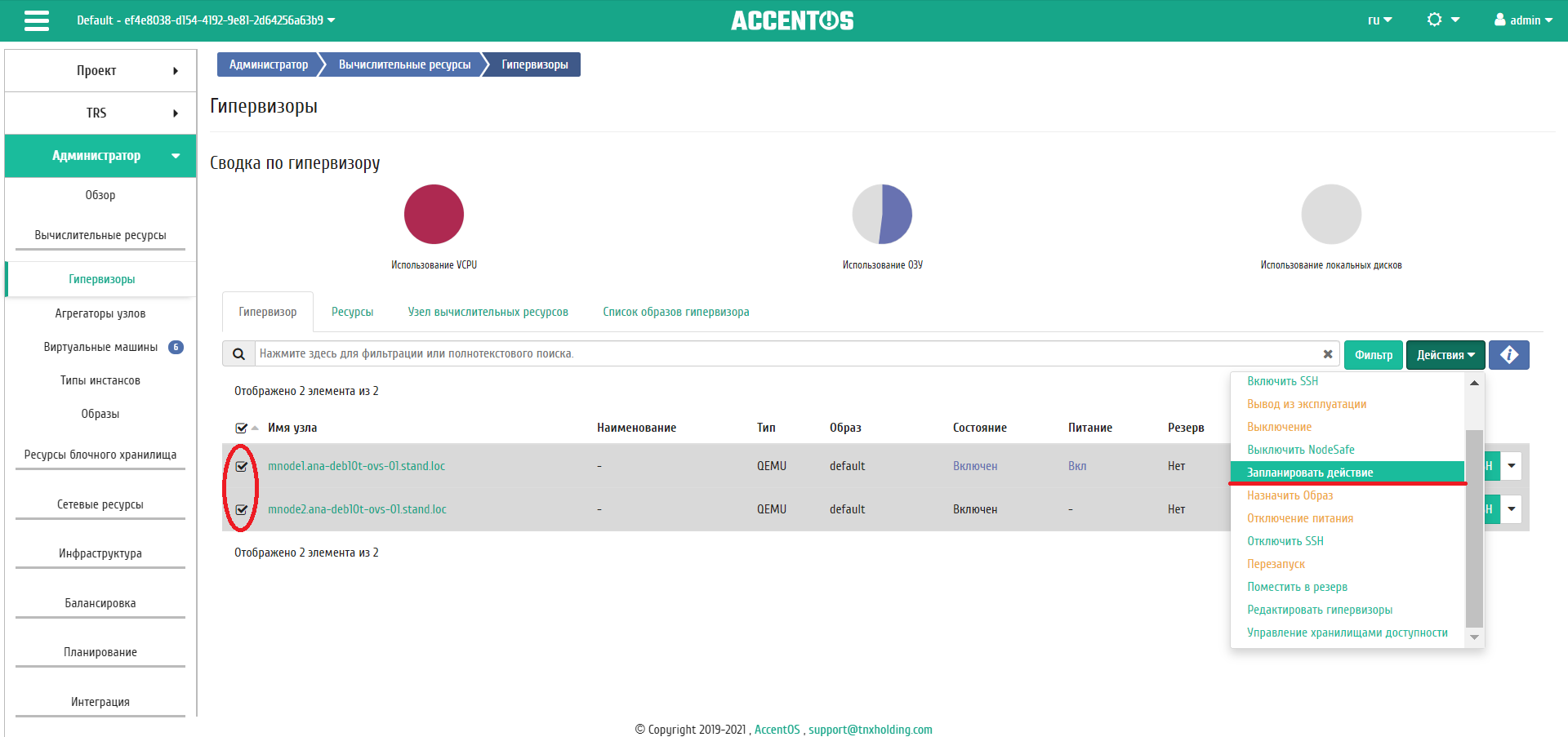The height and width of the screenshot is (737, 1568).
Task: Expand the Действия actions dropdown
Action: click(1445, 355)
